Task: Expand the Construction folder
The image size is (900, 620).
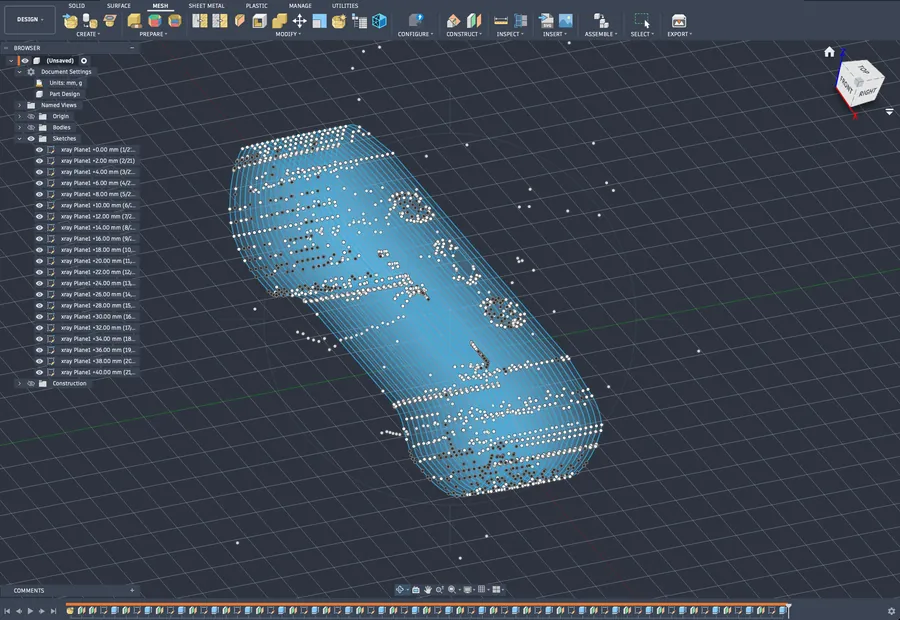Action: pos(20,383)
